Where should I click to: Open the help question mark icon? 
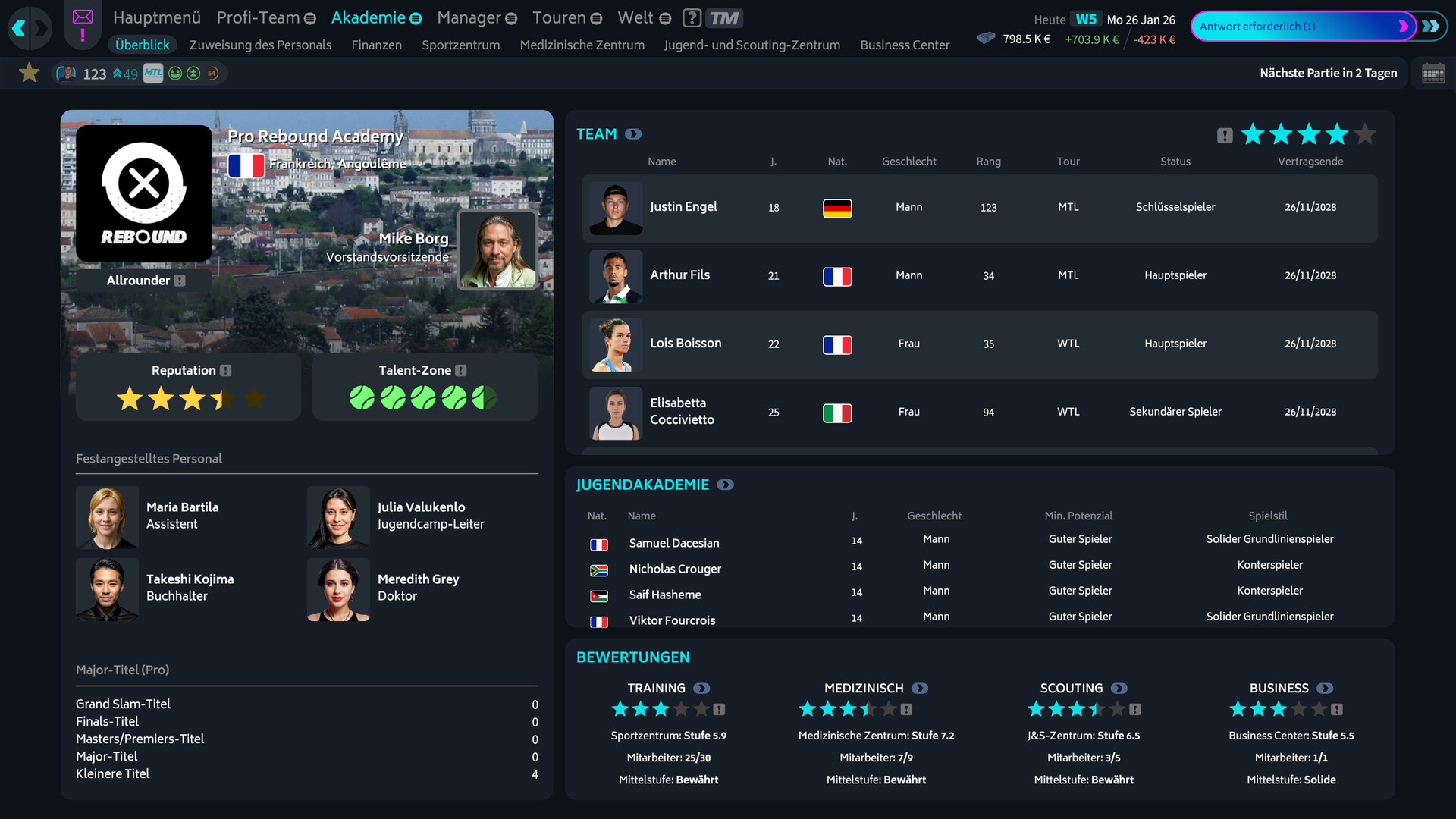(x=692, y=17)
